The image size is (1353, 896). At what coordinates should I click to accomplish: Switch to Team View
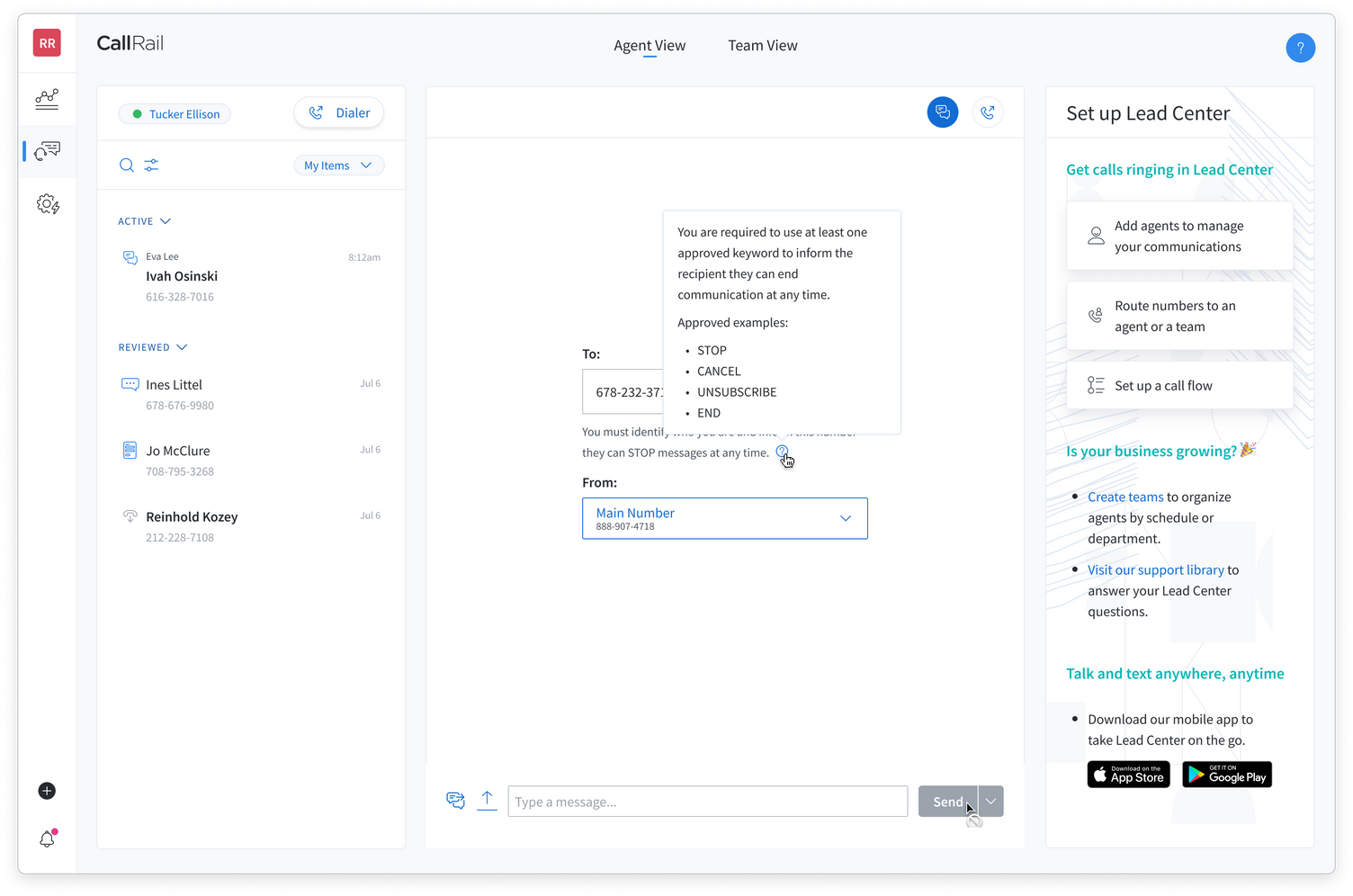tap(762, 45)
